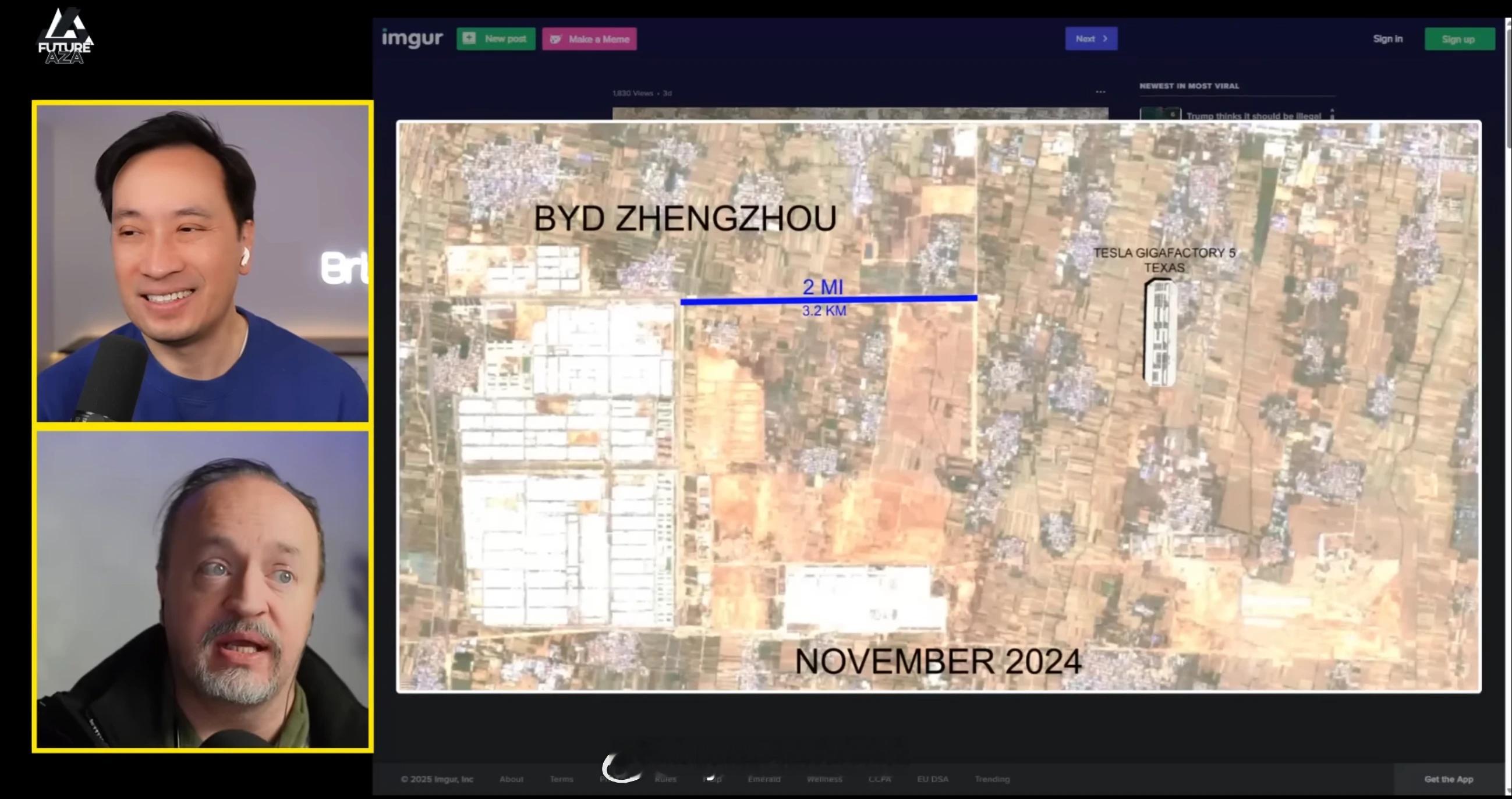Click the imgur logo

412,39
